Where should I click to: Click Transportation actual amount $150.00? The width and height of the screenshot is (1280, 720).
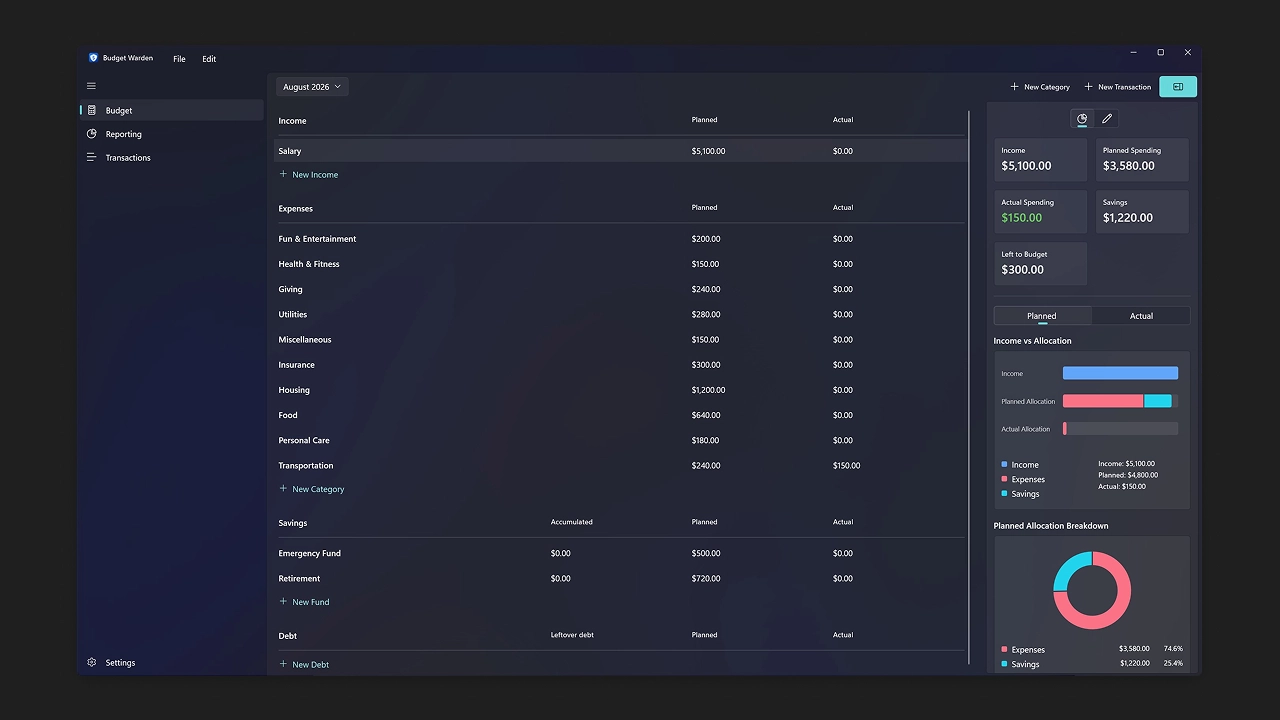point(846,465)
